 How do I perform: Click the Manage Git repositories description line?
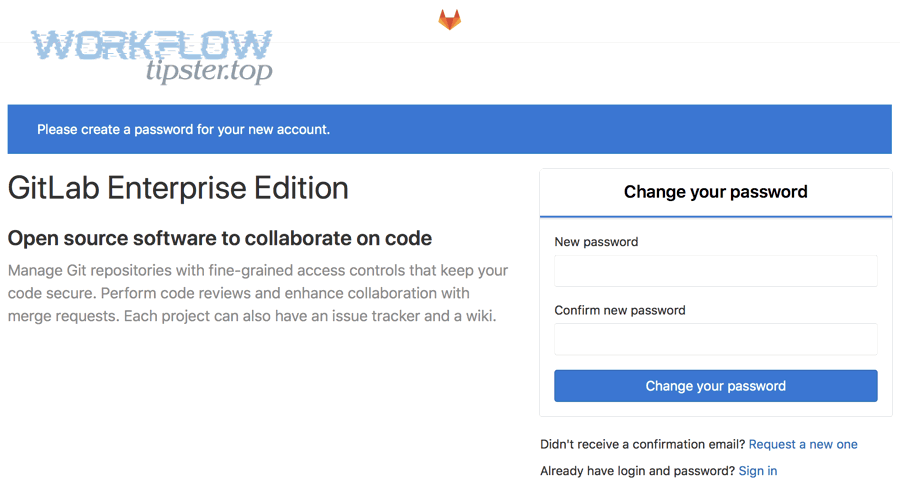point(258,271)
